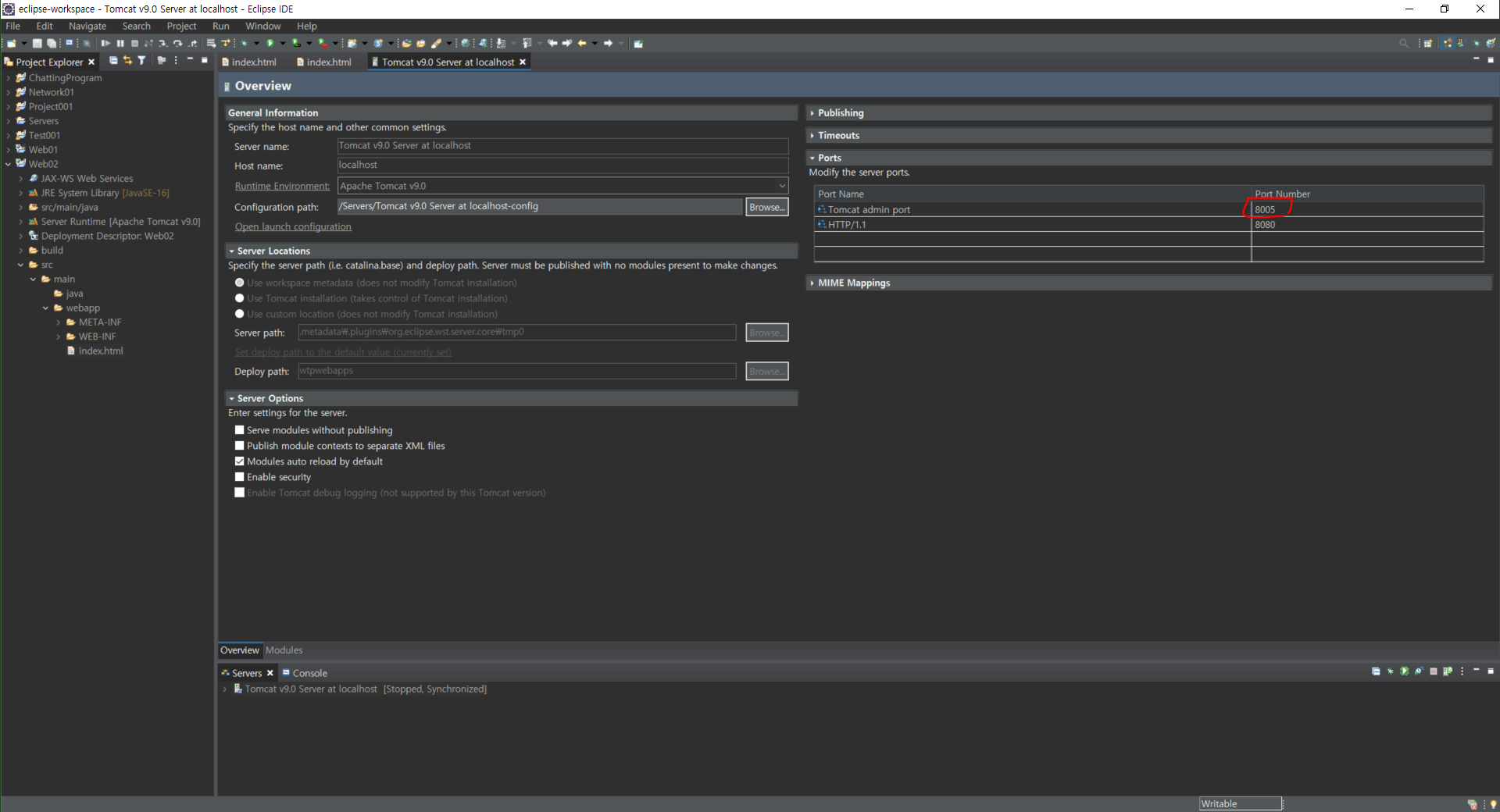Open the Runtime Environment combo box
This screenshot has height=812, width=1500.
tap(562, 186)
